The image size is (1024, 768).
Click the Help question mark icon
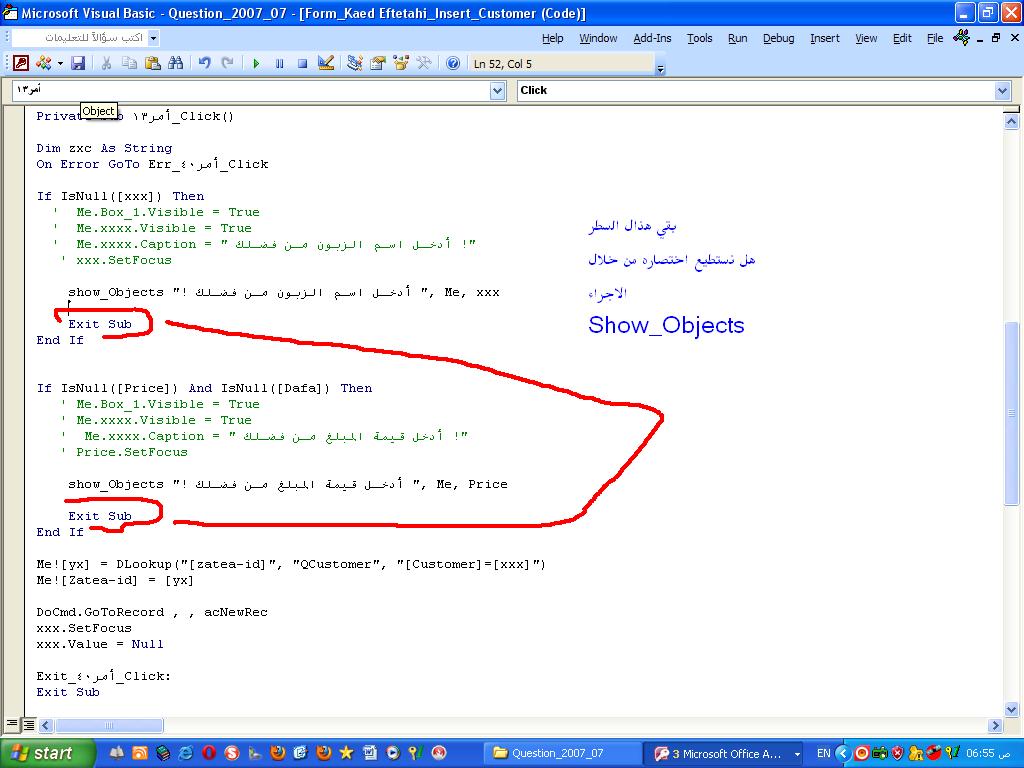click(453, 63)
